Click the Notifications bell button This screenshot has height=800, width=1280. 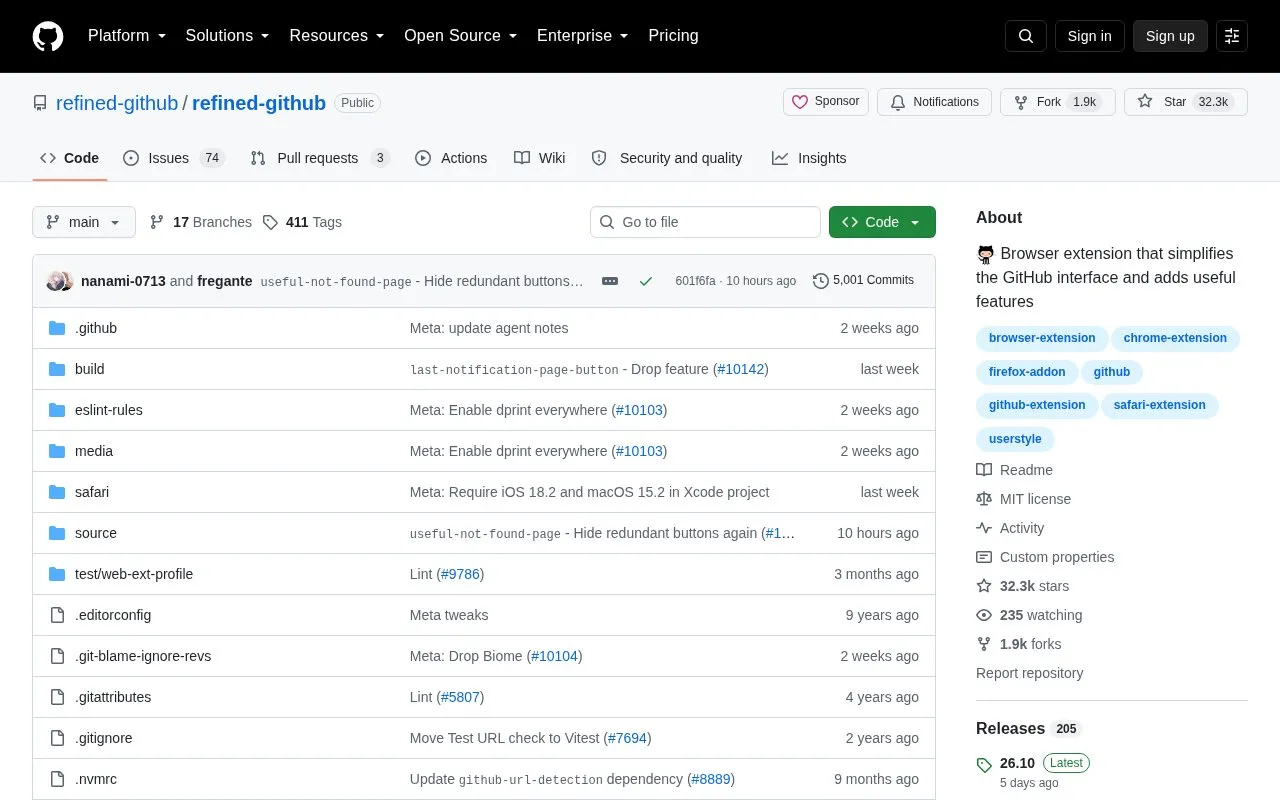point(934,102)
